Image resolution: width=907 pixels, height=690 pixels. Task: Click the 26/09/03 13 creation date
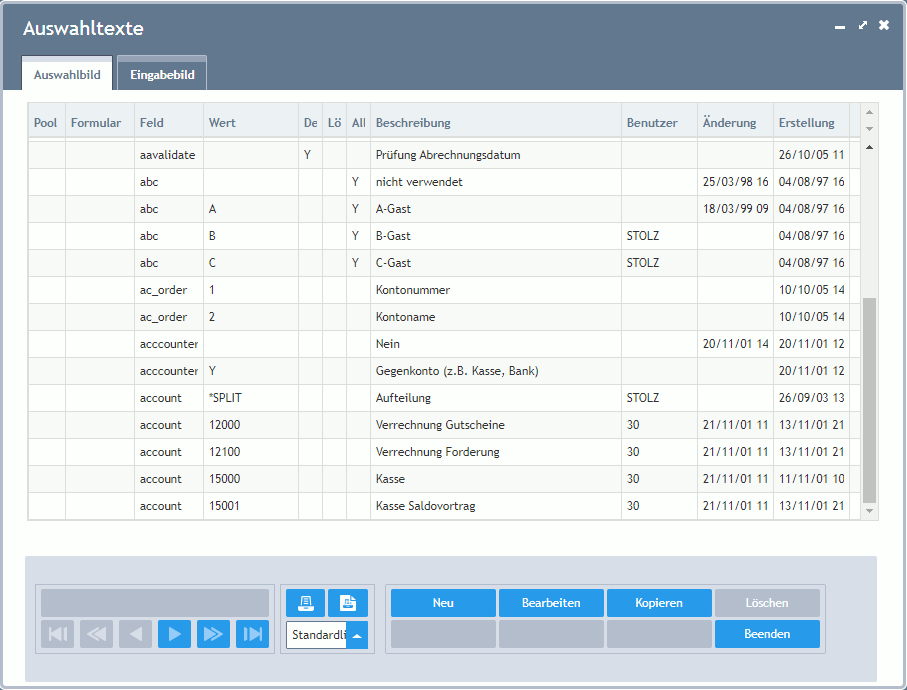[x=812, y=398]
